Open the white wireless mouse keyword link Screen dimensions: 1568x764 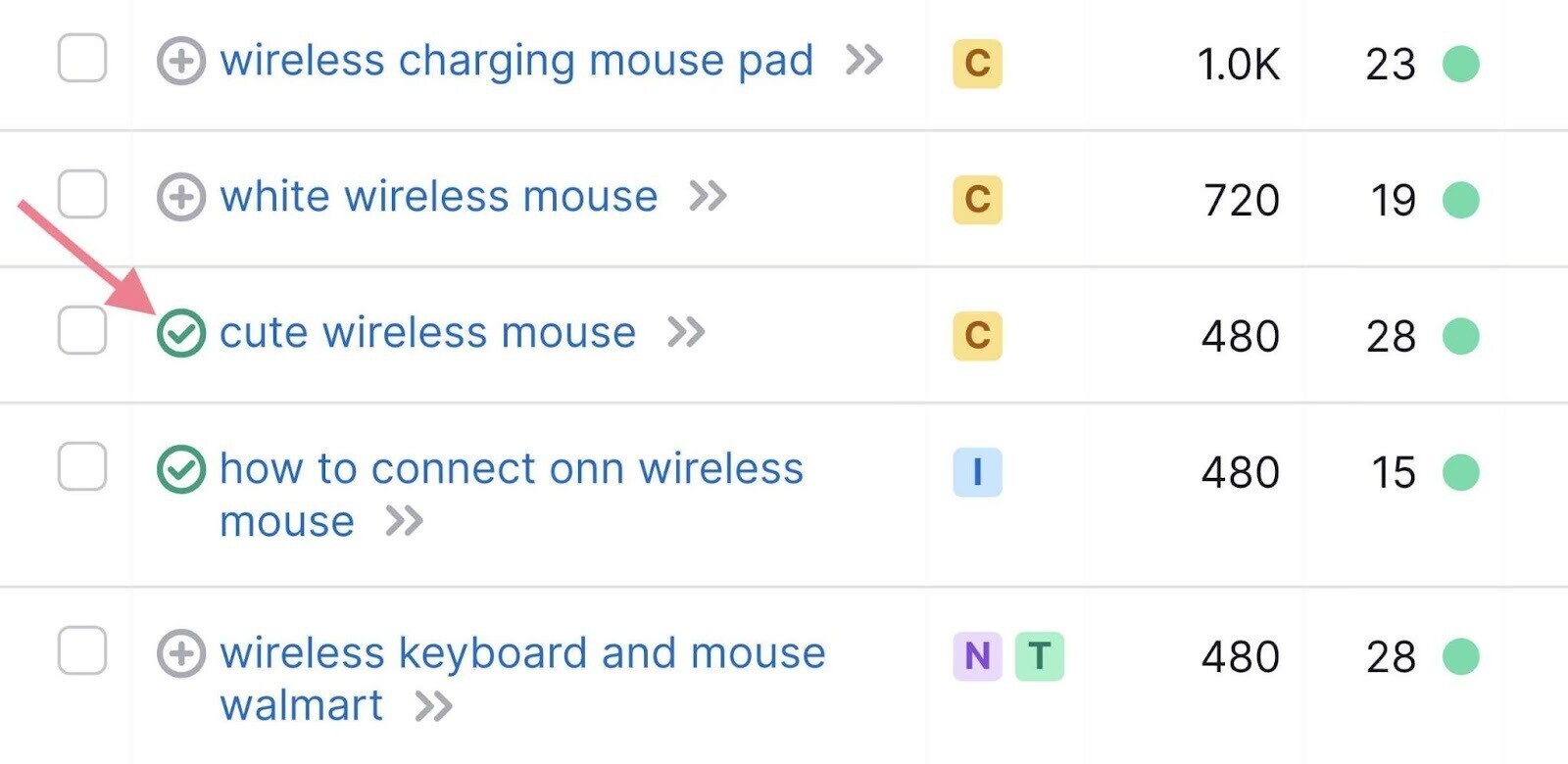(x=437, y=197)
